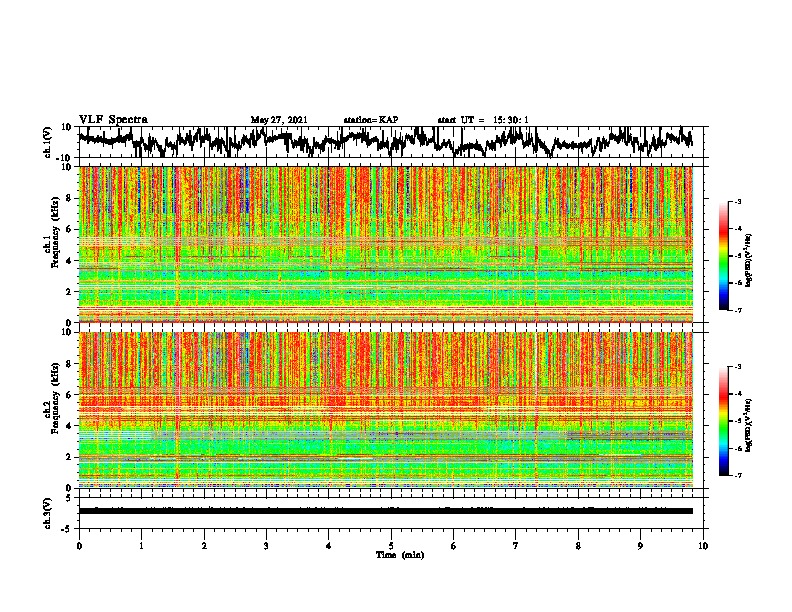Viewport: 792px width, 612px height.
Task: Click the "start UT = 15:30:1" header text
Action: point(483,120)
